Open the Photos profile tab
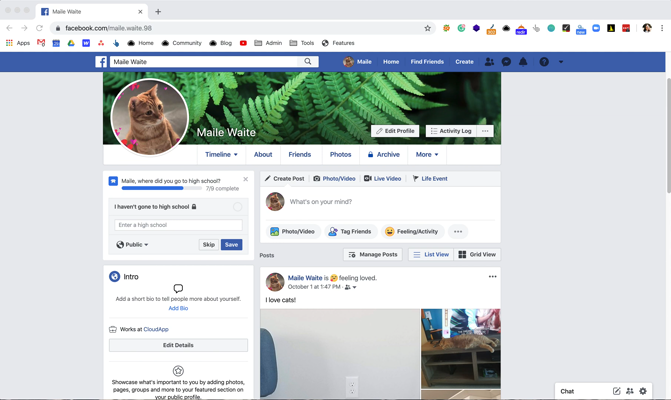Screen dimensions: 671x400 point(340,155)
